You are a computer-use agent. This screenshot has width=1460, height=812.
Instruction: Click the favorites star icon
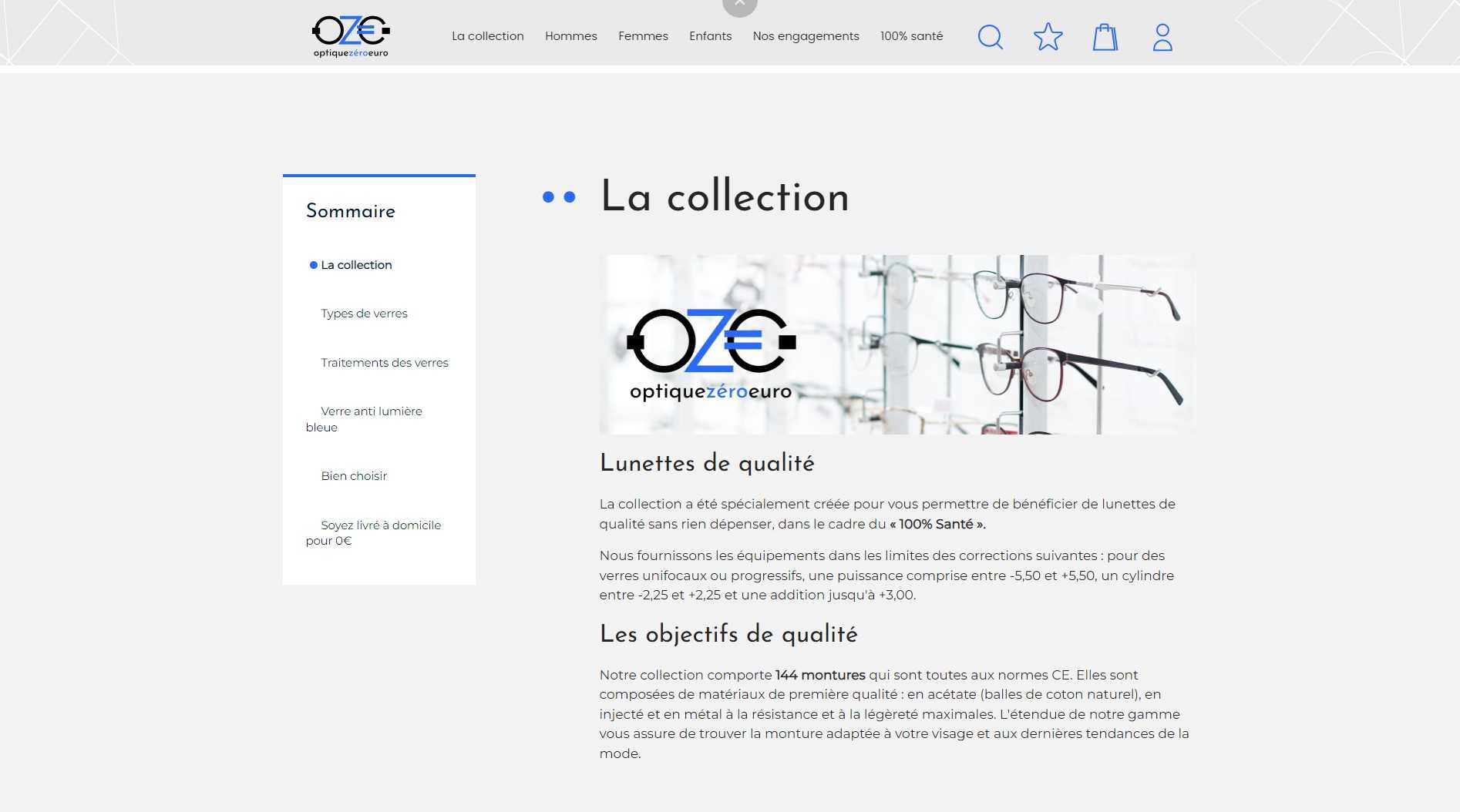tap(1048, 37)
